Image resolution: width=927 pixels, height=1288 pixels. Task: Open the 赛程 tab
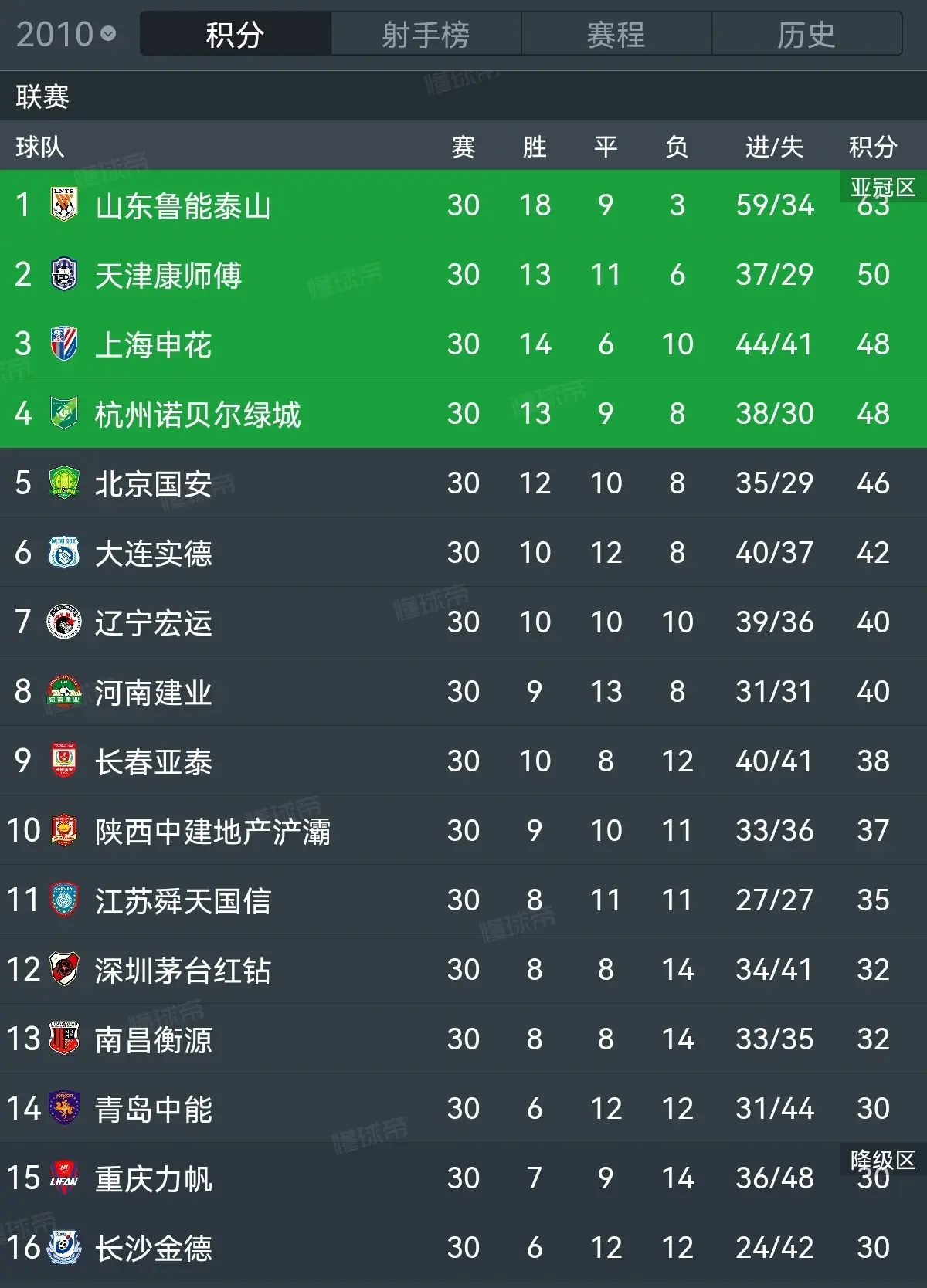(616, 34)
